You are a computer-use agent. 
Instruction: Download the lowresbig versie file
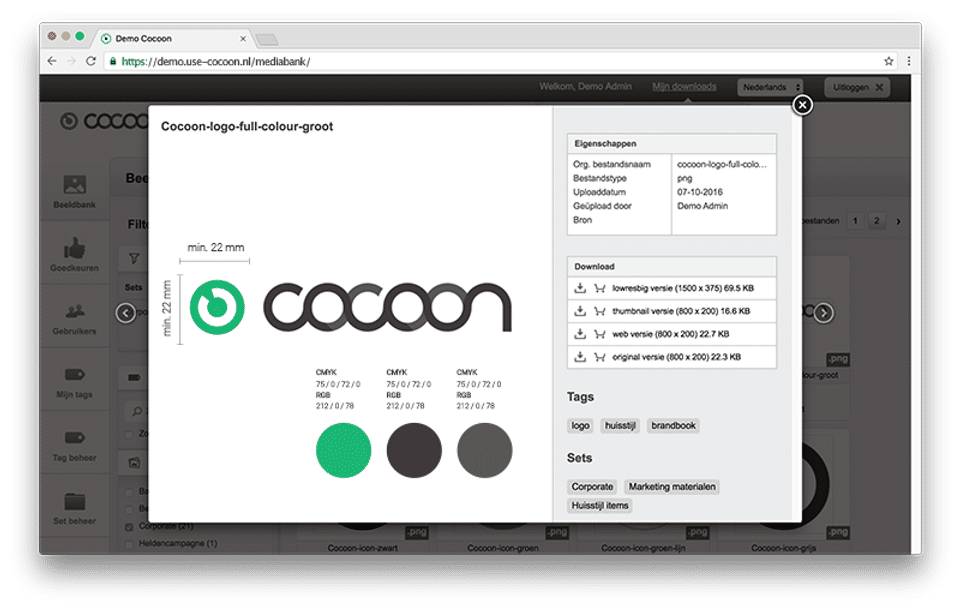580,287
